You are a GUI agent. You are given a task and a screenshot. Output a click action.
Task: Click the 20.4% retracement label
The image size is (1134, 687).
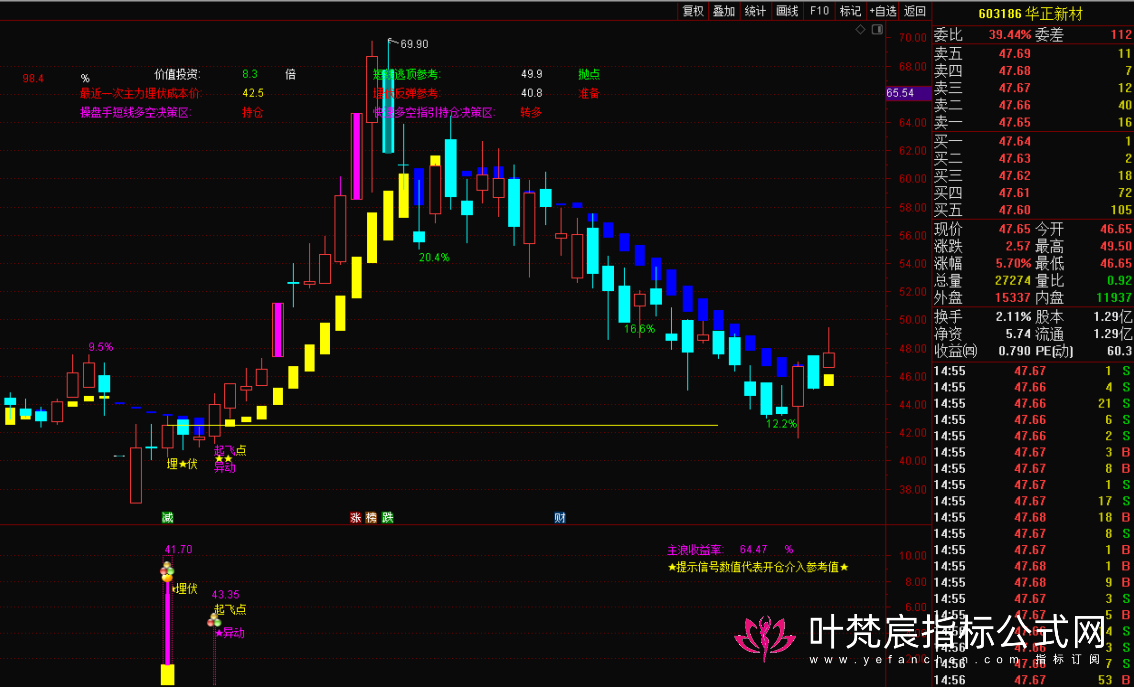pyautogui.click(x=434, y=257)
